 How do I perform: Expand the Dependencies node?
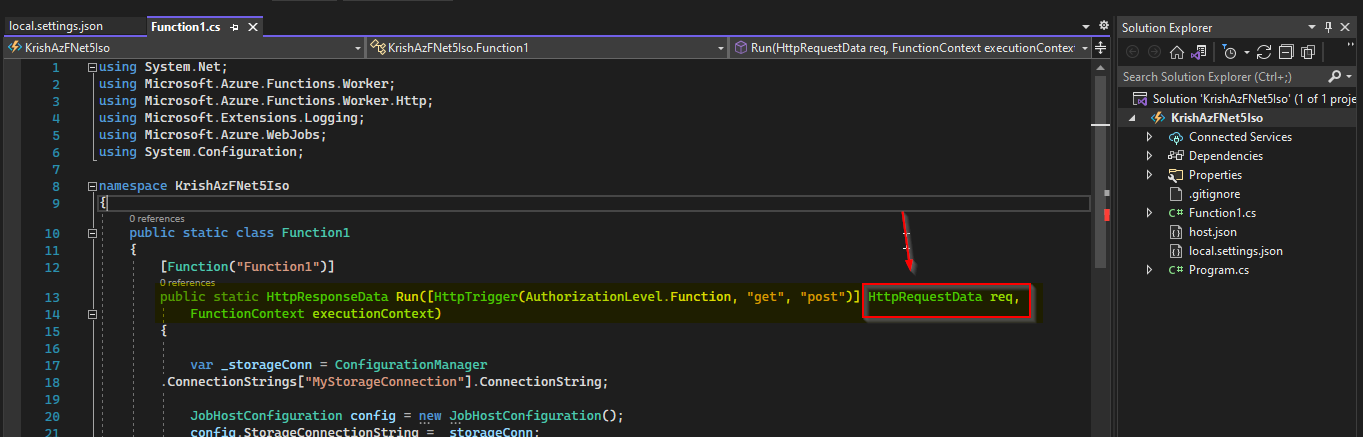(1149, 156)
